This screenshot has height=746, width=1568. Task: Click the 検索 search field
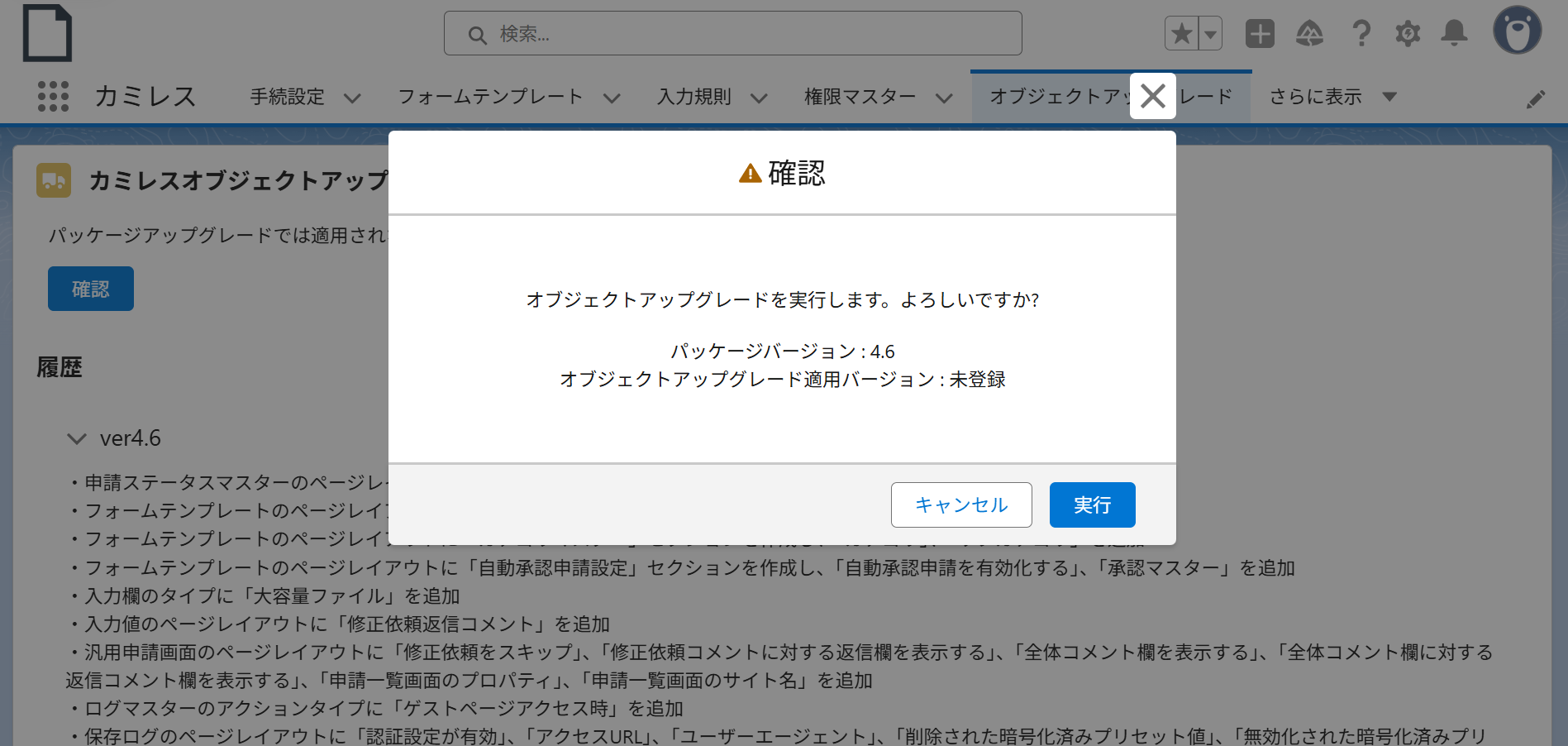[x=732, y=34]
